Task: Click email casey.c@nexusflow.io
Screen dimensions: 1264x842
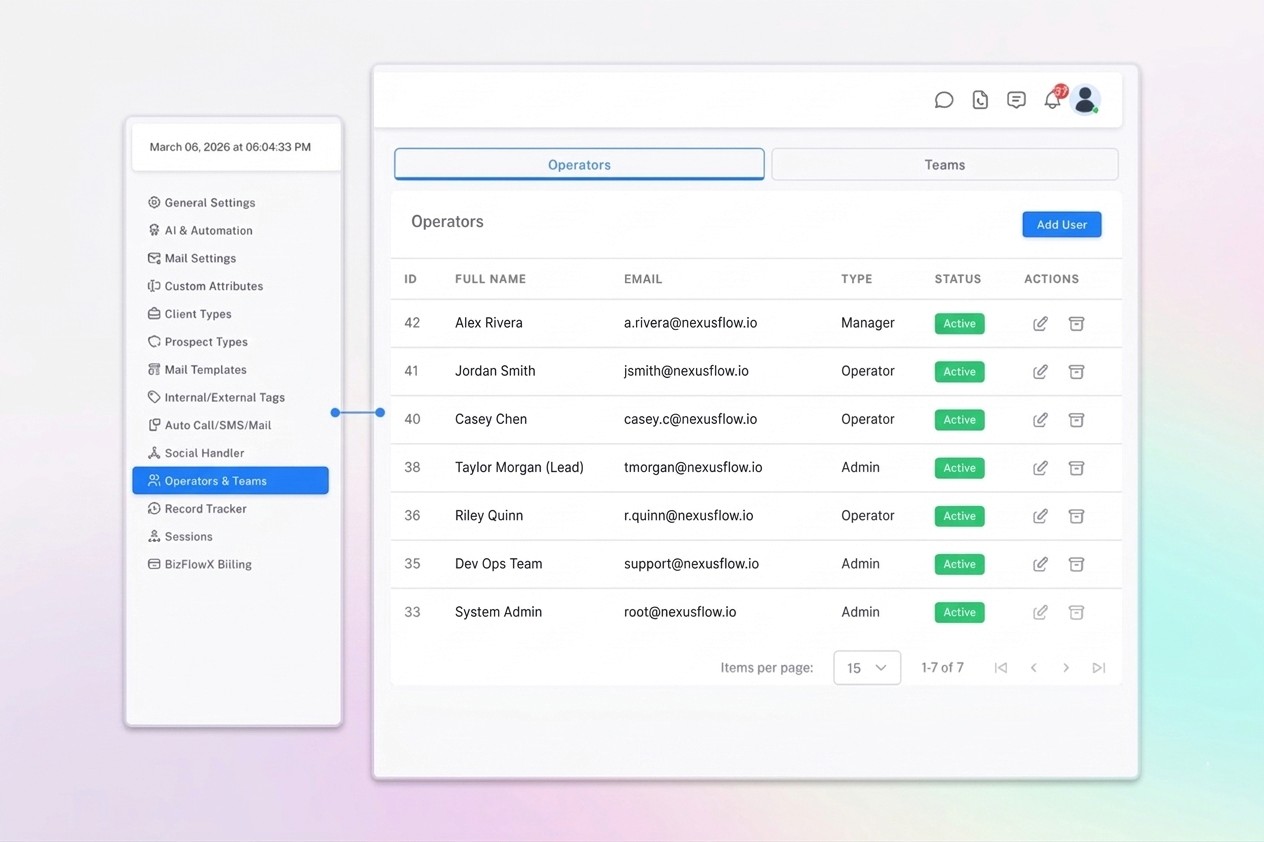Action: [x=690, y=419]
